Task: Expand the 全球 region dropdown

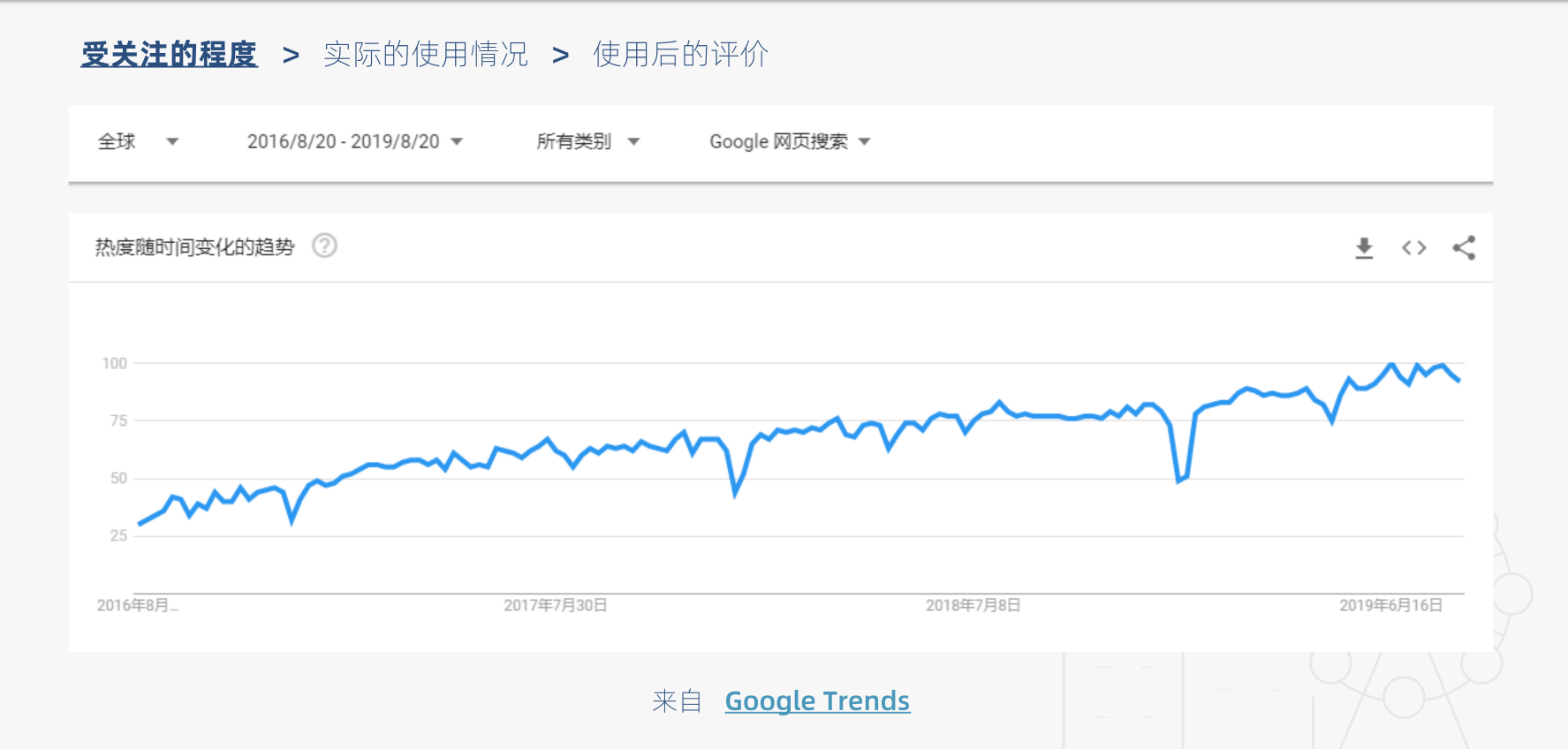Action: point(138,141)
